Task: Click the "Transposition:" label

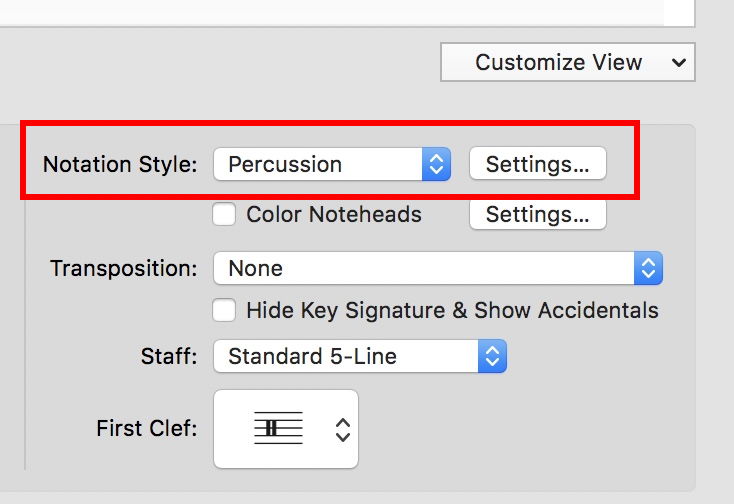Action: click(124, 268)
